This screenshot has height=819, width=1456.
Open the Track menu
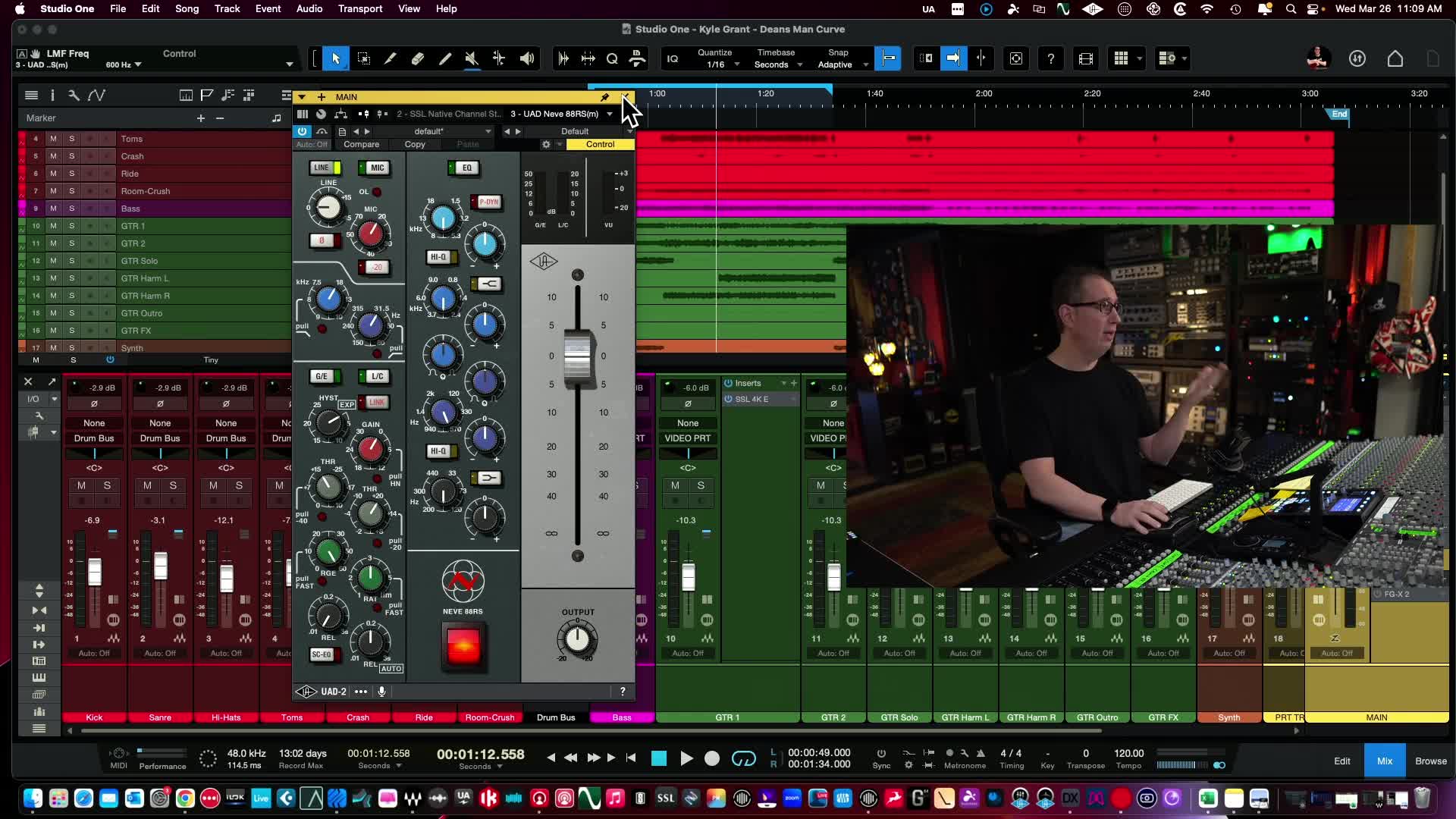(227, 8)
